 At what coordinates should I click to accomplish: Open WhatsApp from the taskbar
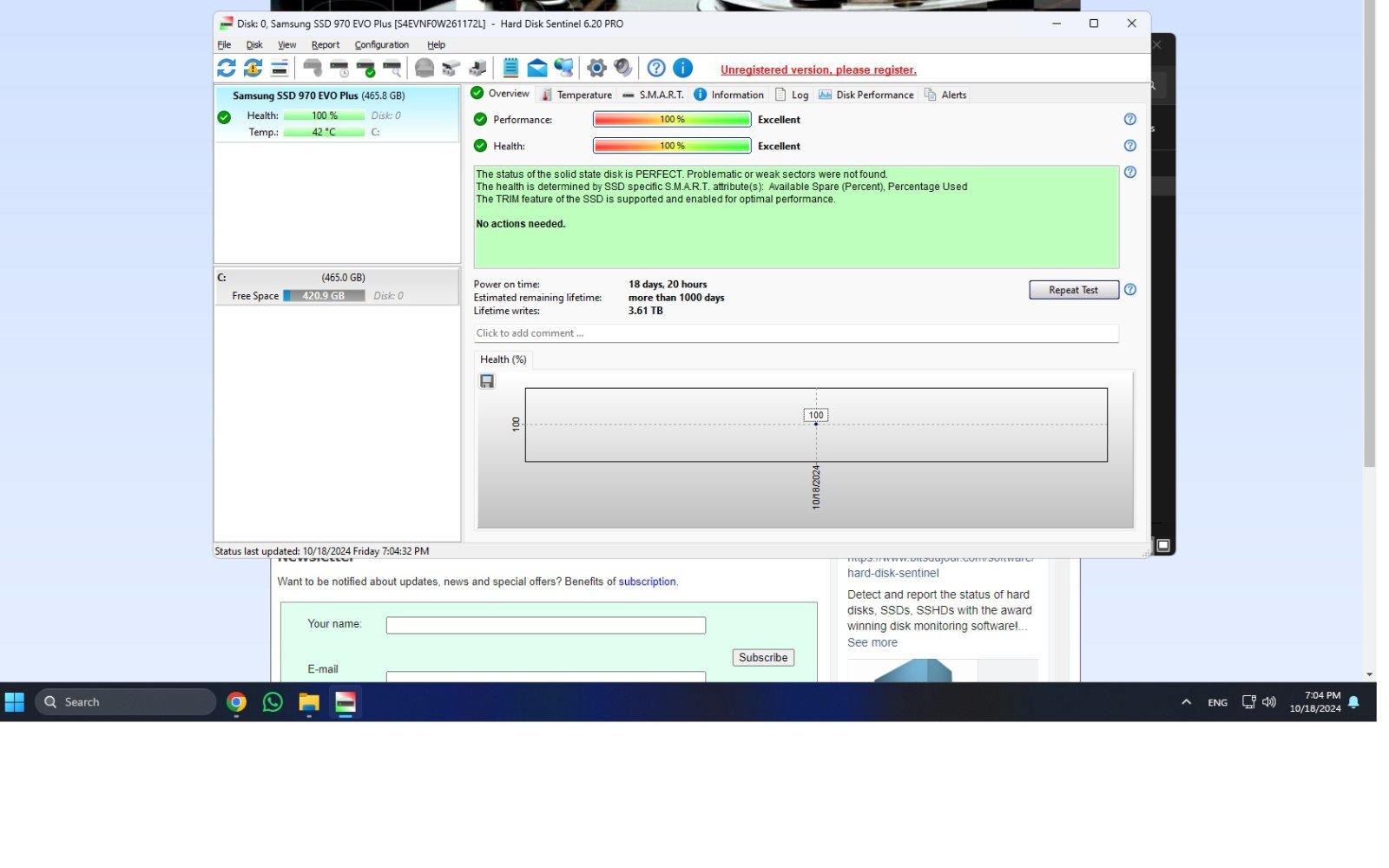click(x=273, y=702)
